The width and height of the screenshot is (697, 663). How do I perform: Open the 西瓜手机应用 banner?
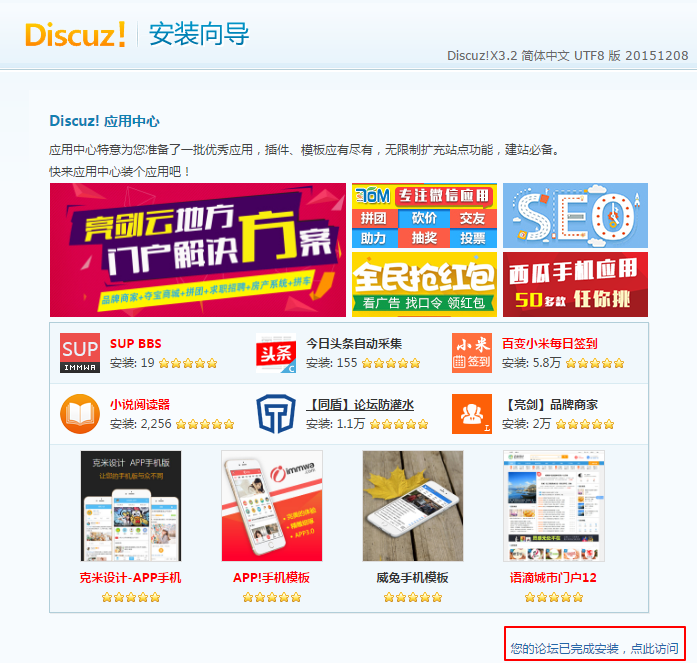coord(575,284)
